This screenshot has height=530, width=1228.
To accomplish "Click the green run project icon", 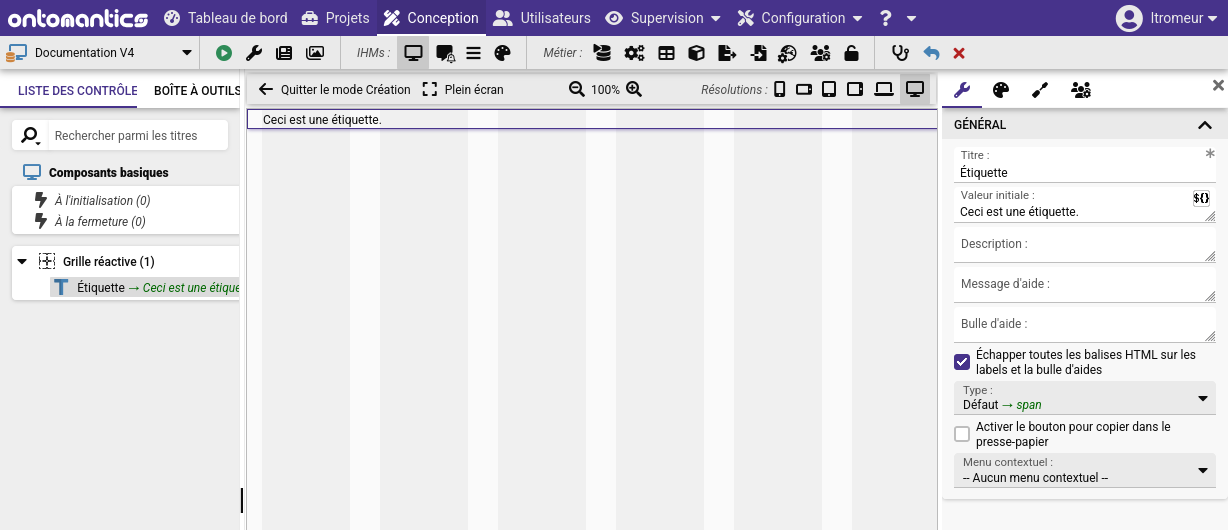I will click(223, 53).
